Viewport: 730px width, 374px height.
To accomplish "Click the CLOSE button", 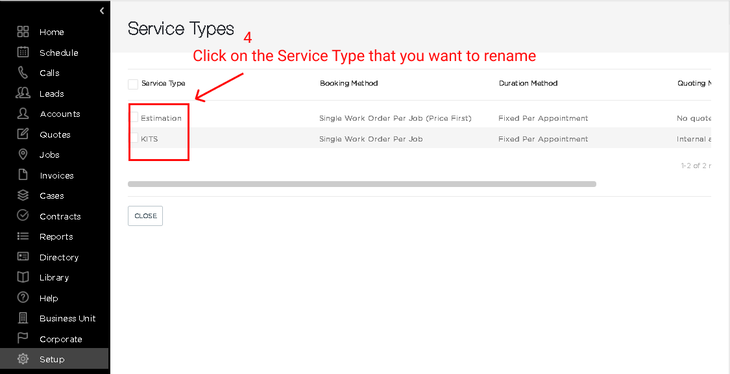I will pyautogui.click(x=145, y=216).
